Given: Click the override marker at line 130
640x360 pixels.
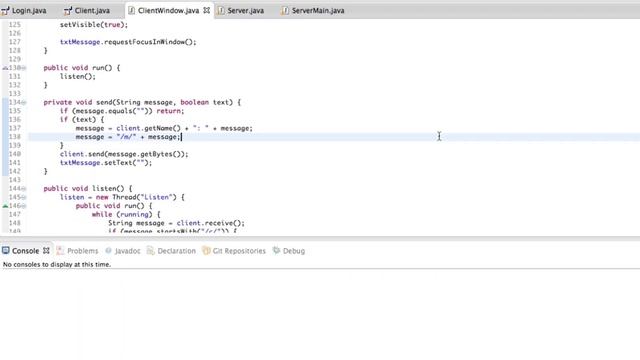Looking at the screenshot, I should pyautogui.click(x=5, y=68).
